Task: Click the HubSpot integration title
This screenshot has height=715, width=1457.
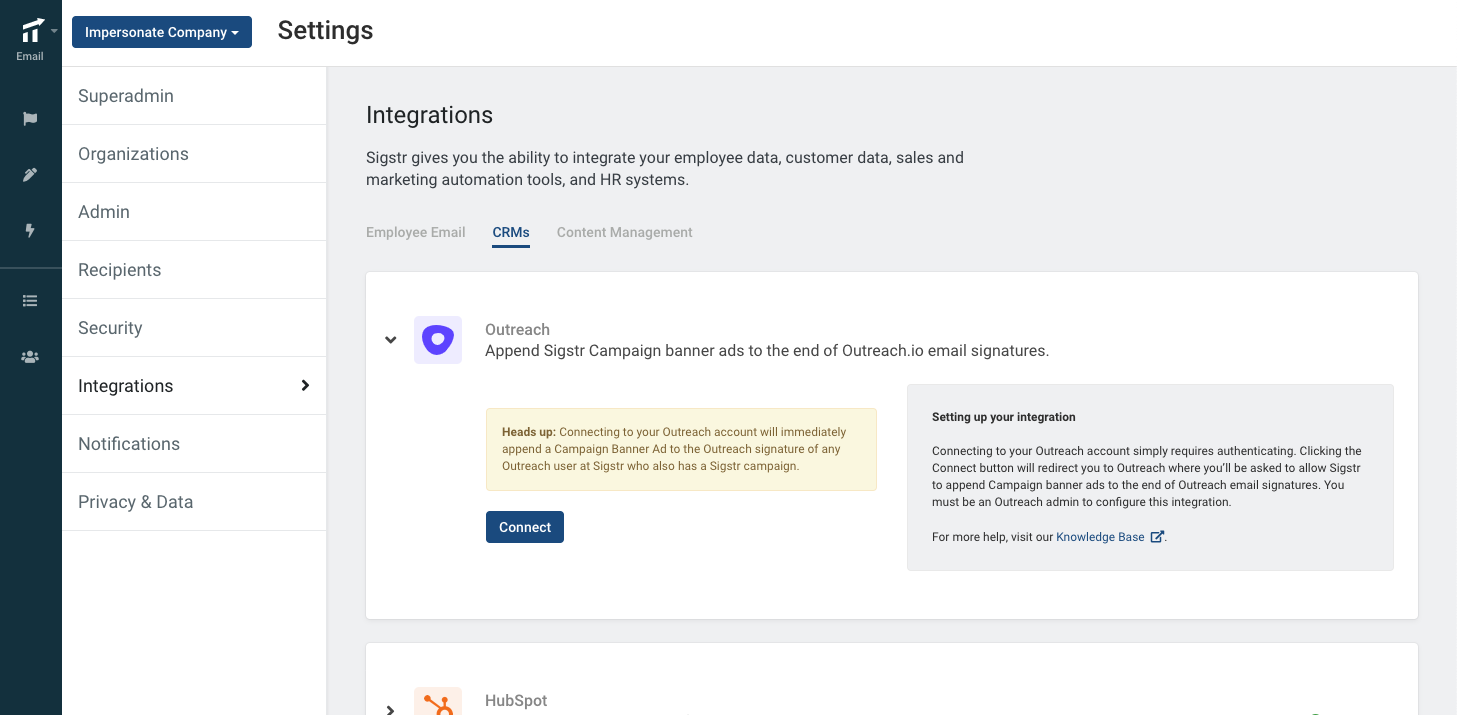Action: (516, 701)
